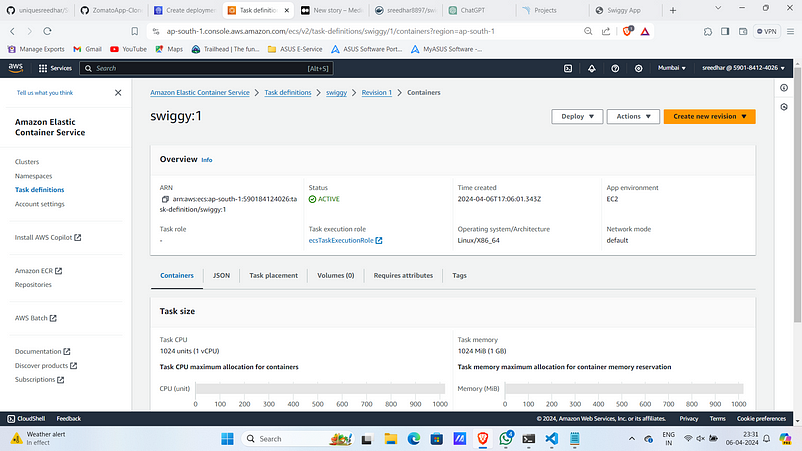Expand the Actions dropdown
Screen dimensions: 802x451
[x=633, y=117]
